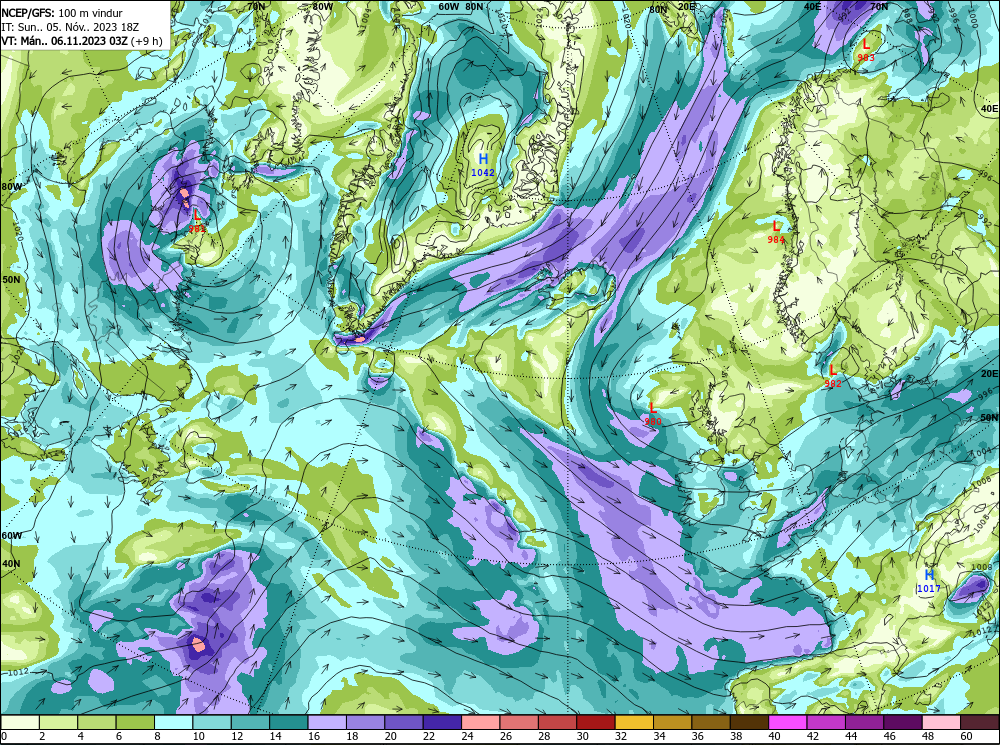Pick the 6–8 olive green legend swatch
1000x745 pixels.
point(135,722)
